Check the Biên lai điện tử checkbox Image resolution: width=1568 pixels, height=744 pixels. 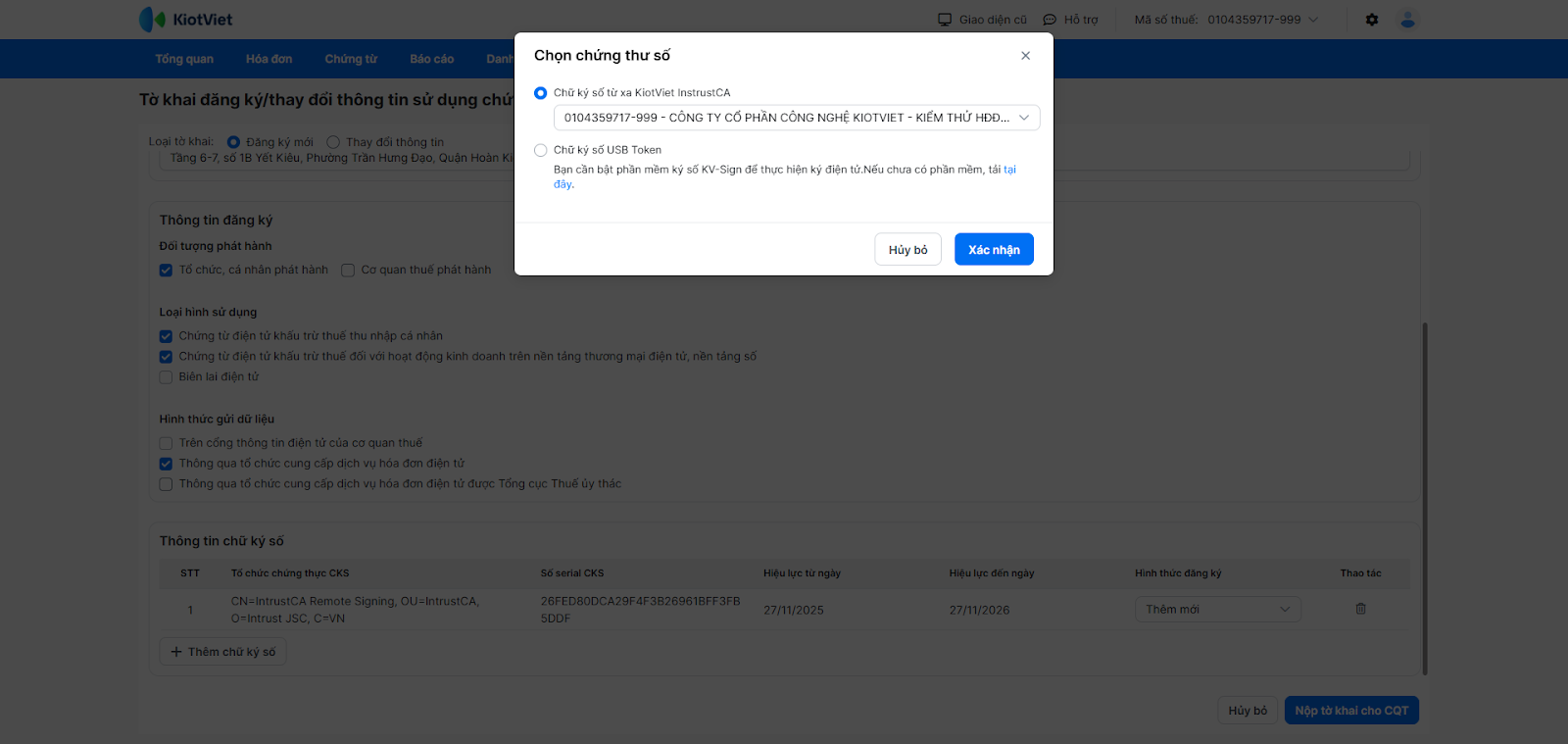click(x=166, y=377)
